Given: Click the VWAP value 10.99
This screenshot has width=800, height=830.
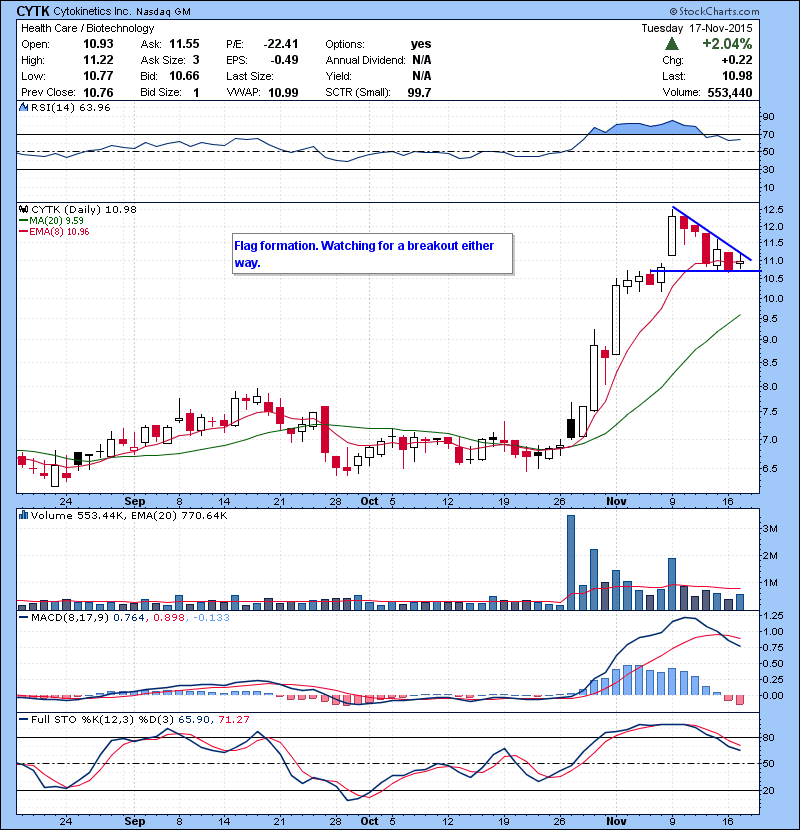Looking at the screenshot, I should pos(283,93).
